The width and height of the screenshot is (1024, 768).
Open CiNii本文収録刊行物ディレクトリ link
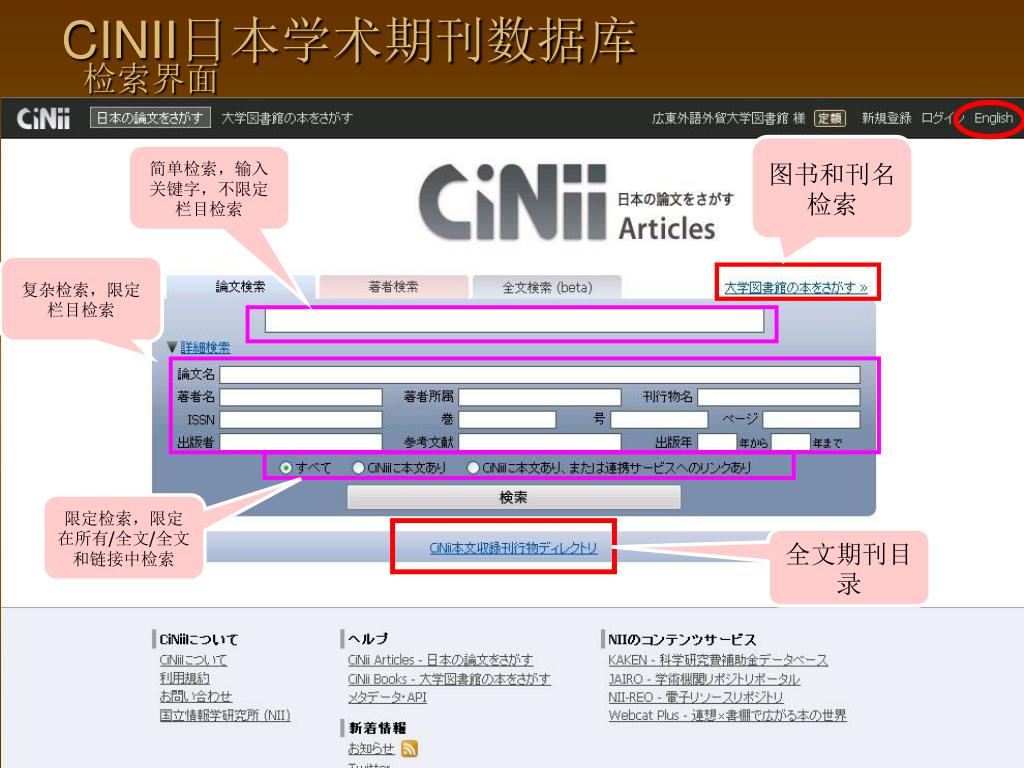point(513,548)
